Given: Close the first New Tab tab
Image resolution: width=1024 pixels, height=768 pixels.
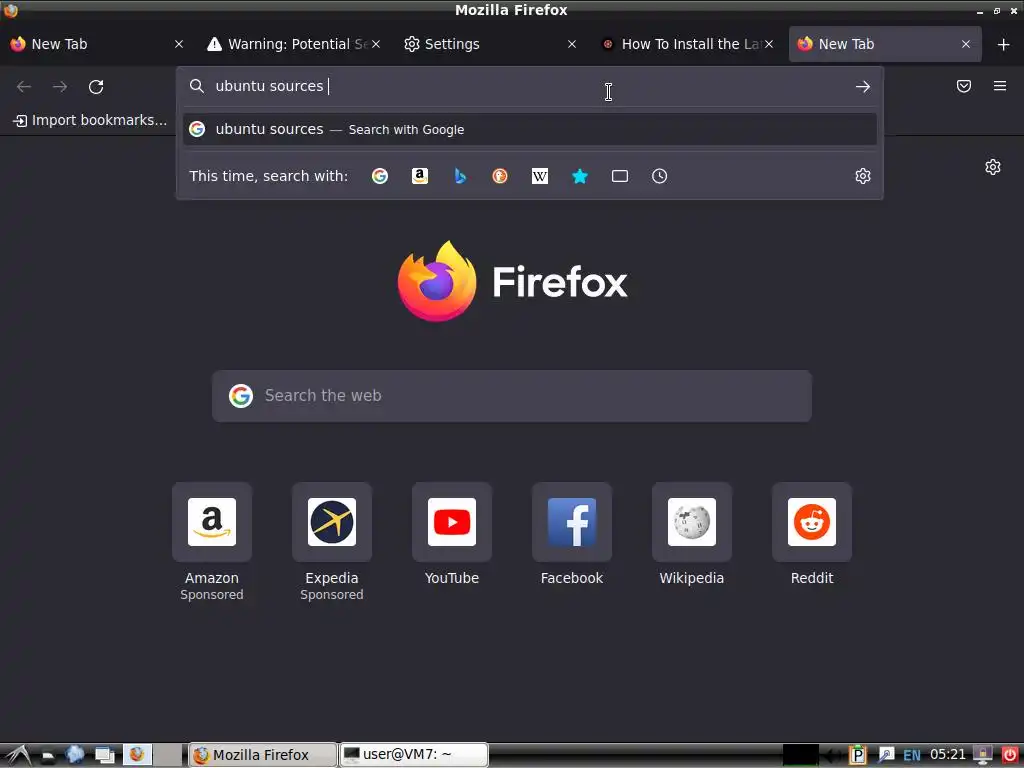Looking at the screenshot, I should tap(178, 44).
